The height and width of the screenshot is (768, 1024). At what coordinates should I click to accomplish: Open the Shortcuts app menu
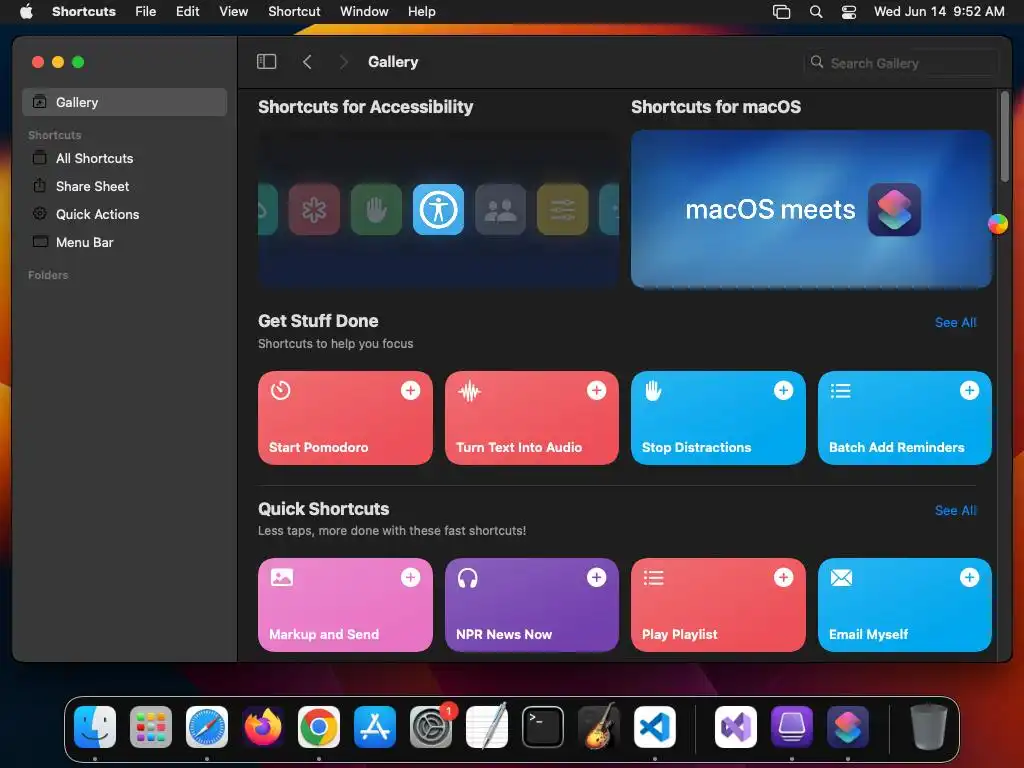(84, 11)
